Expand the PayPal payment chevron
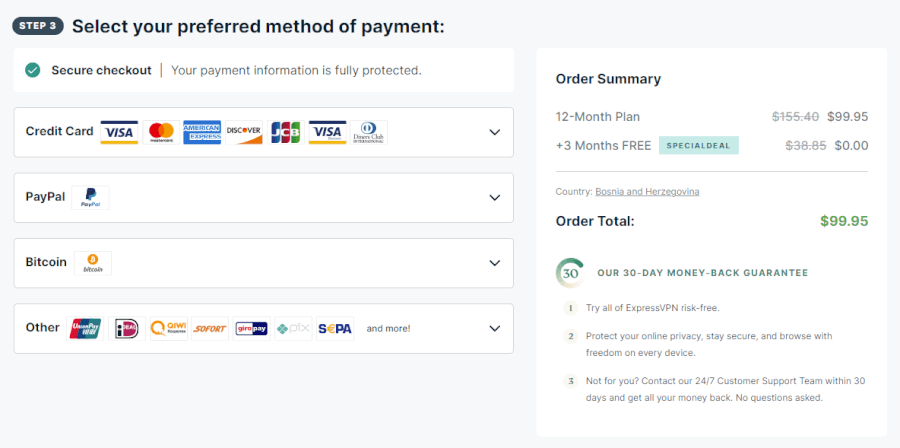The width and height of the screenshot is (900, 448). pyautogui.click(x=495, y=197)
